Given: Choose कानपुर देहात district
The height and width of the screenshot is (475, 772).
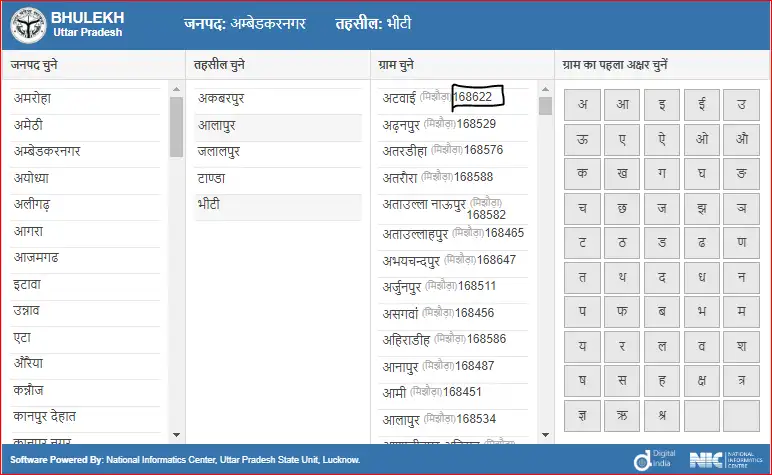Looking at the screenshot, I should point(86,417).
